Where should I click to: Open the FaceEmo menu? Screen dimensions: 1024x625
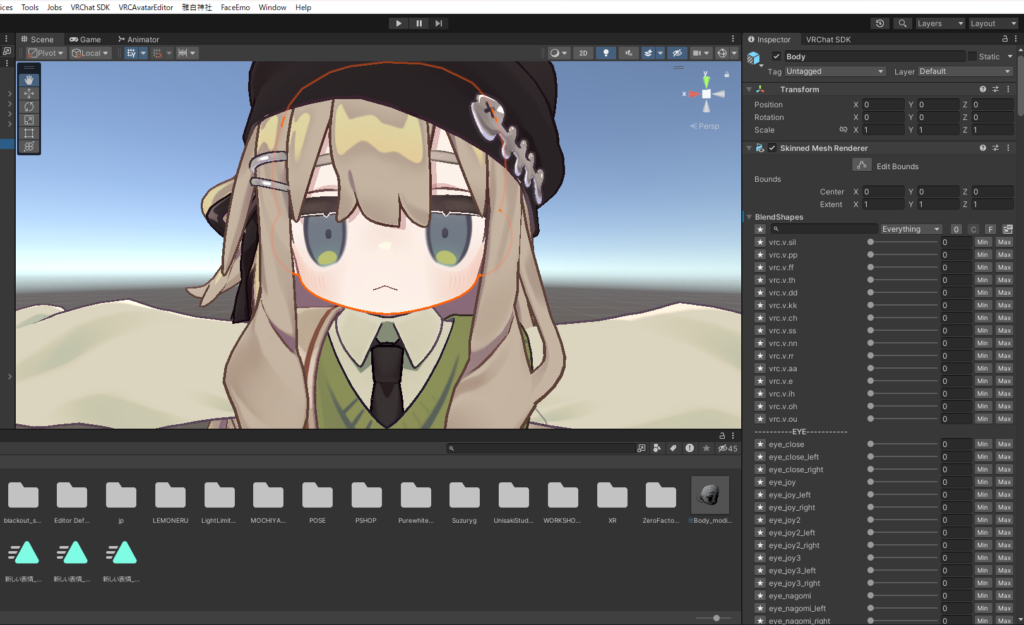[x=235, y=7]
